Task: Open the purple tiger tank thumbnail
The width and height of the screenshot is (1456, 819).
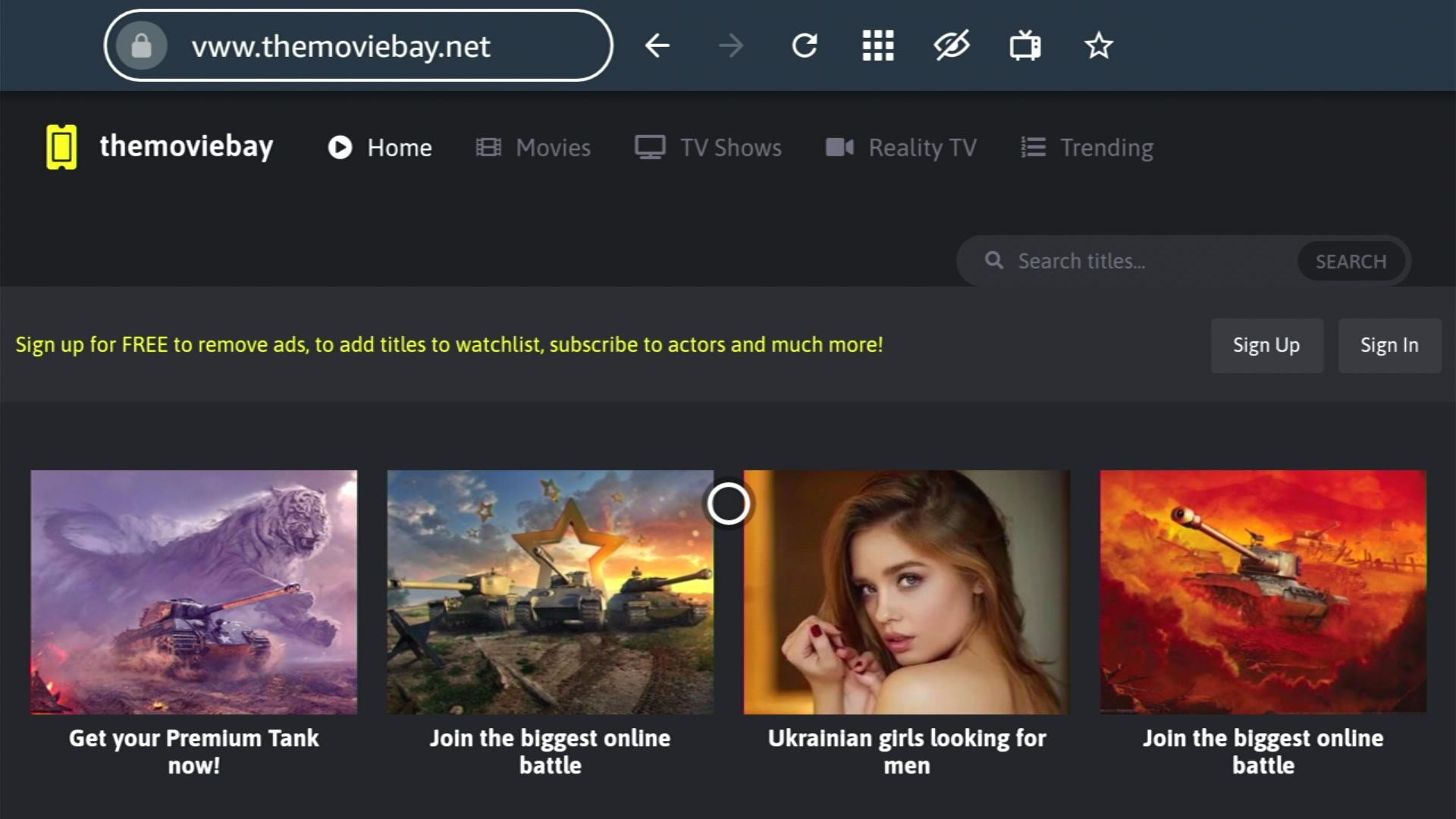Action: (193, 591)
